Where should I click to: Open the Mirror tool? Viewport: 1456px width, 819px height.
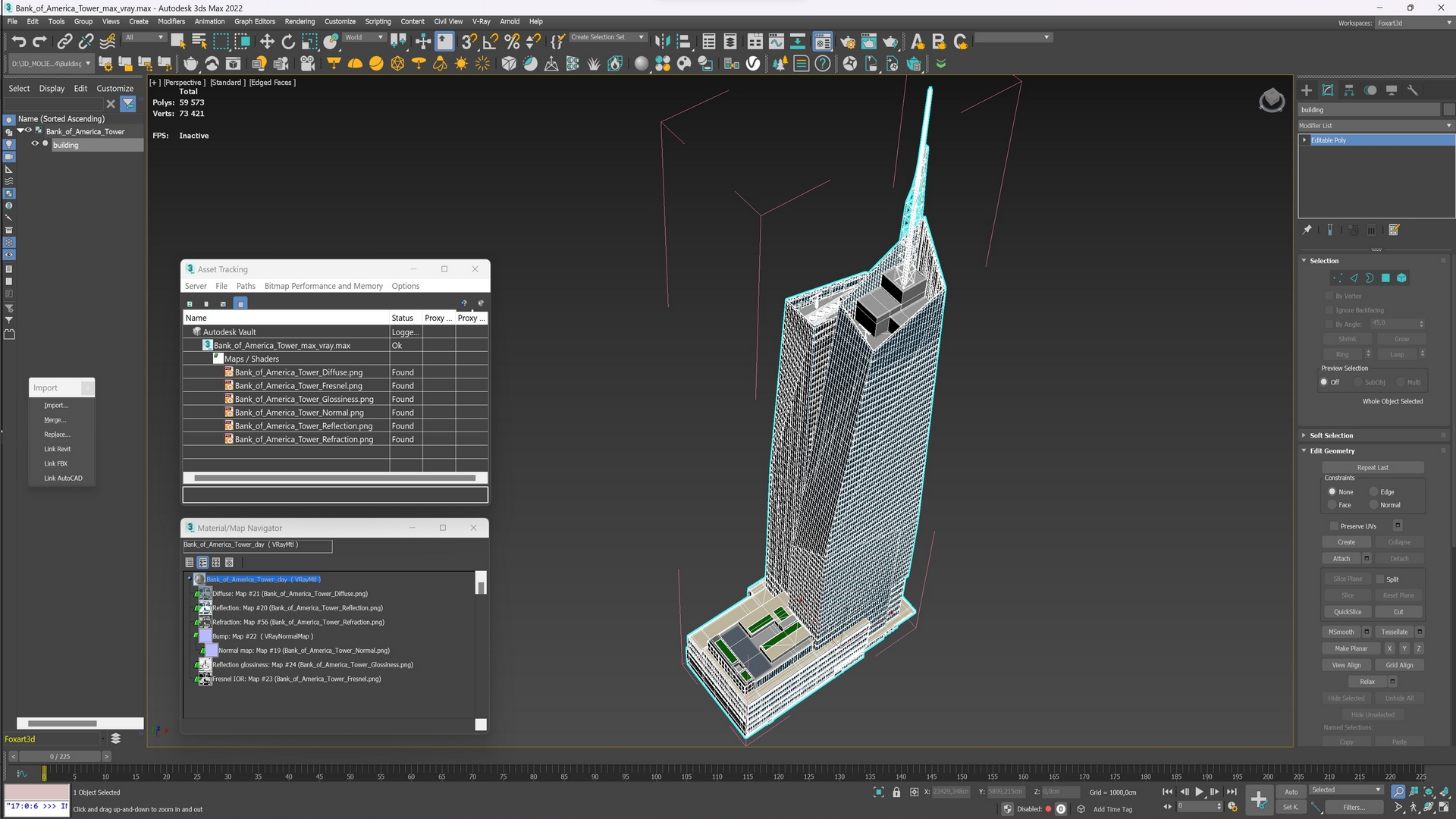[x=662, y=42]
